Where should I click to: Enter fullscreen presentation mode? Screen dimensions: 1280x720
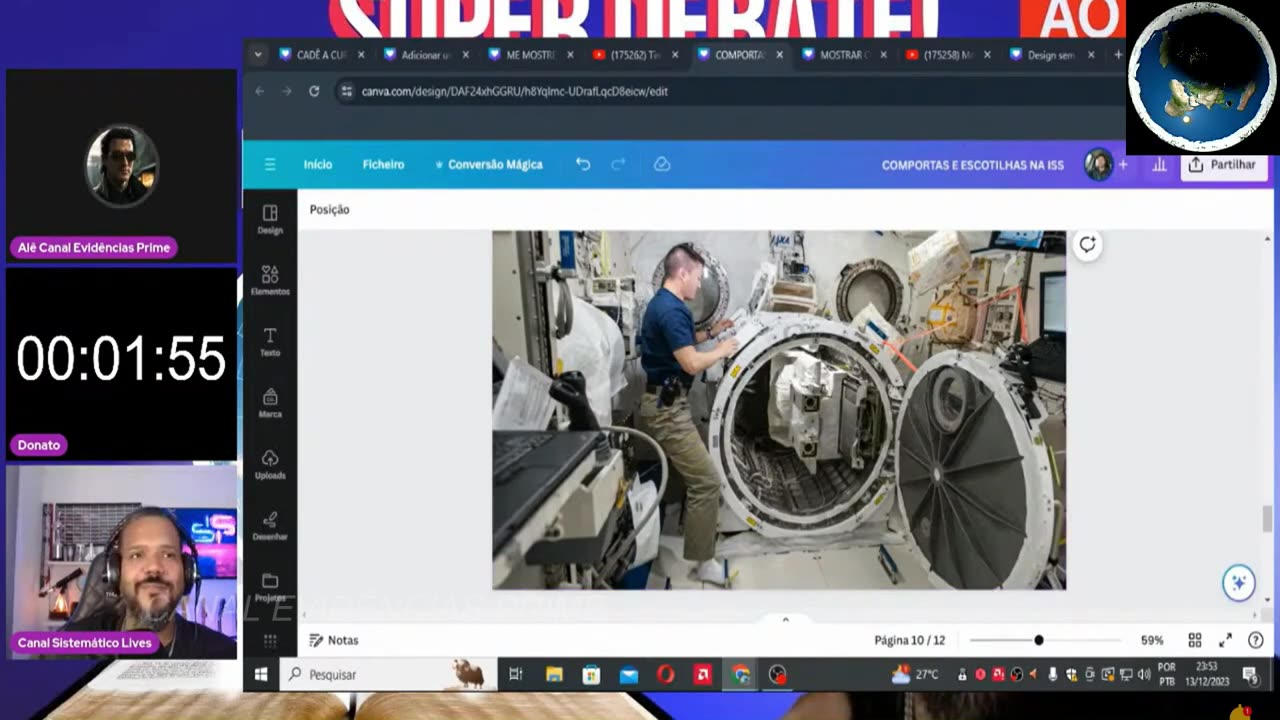coord(1225,640)
